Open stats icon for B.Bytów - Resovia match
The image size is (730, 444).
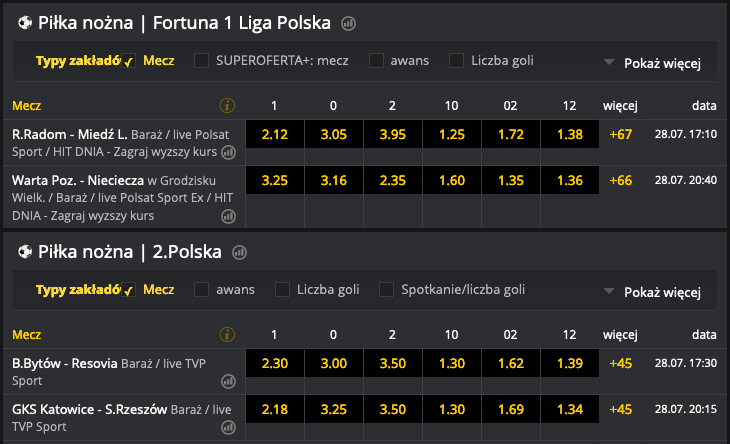228,381
